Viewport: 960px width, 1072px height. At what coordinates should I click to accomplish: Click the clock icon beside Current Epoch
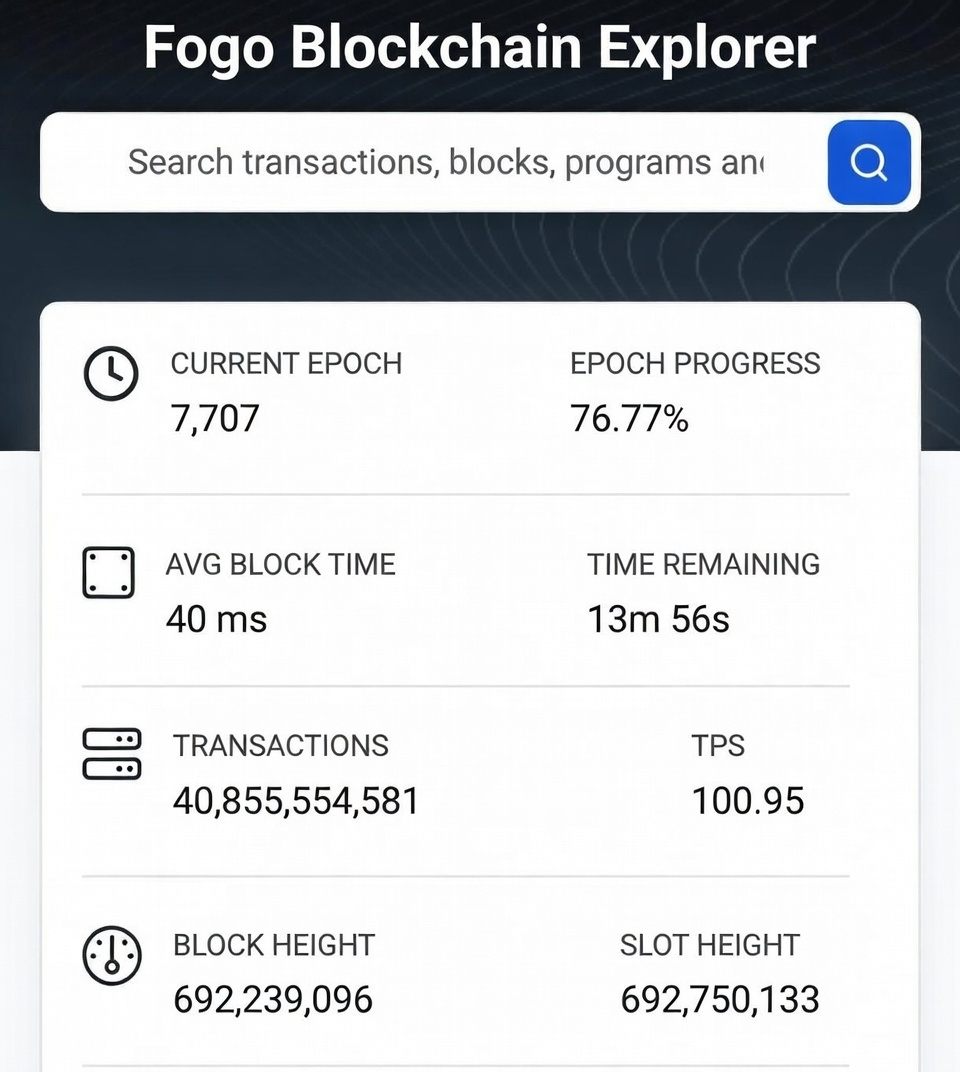(111, 373)
